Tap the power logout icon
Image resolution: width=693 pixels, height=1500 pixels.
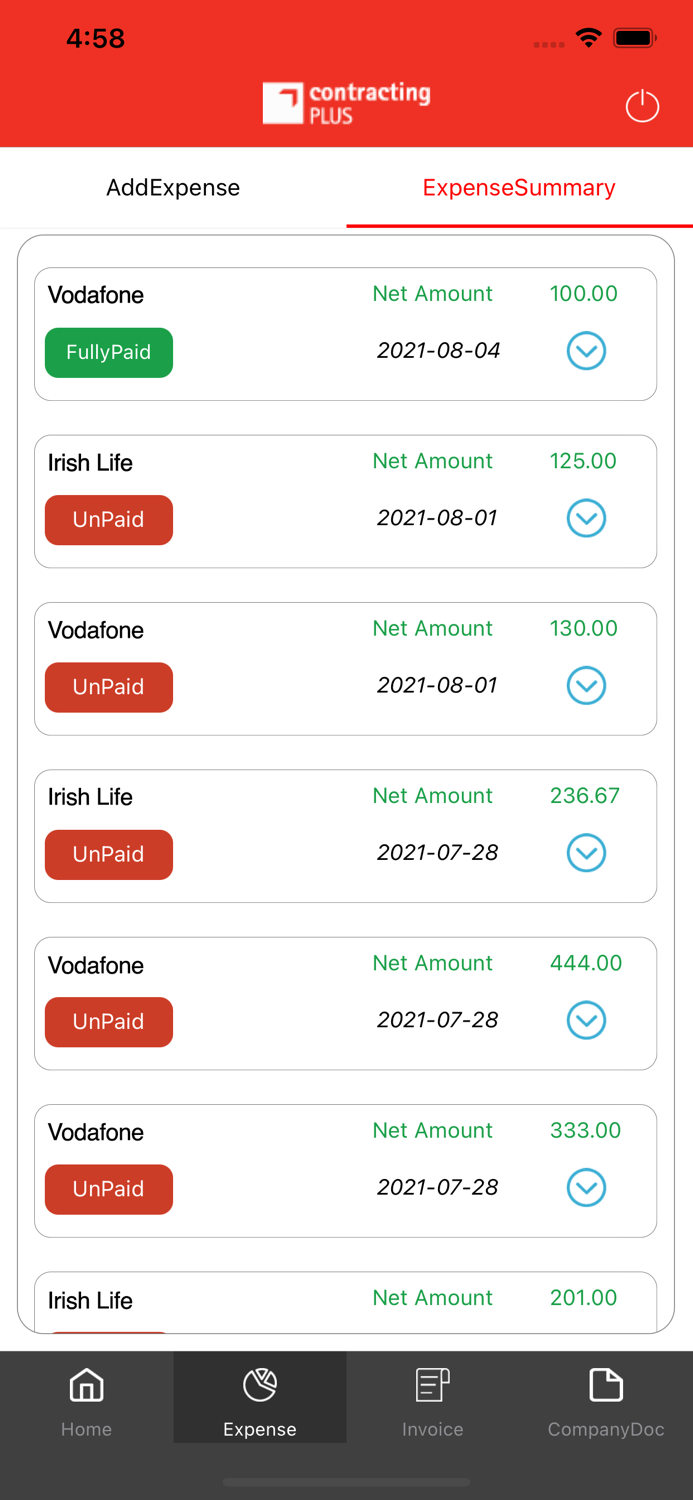click(642, 106)
